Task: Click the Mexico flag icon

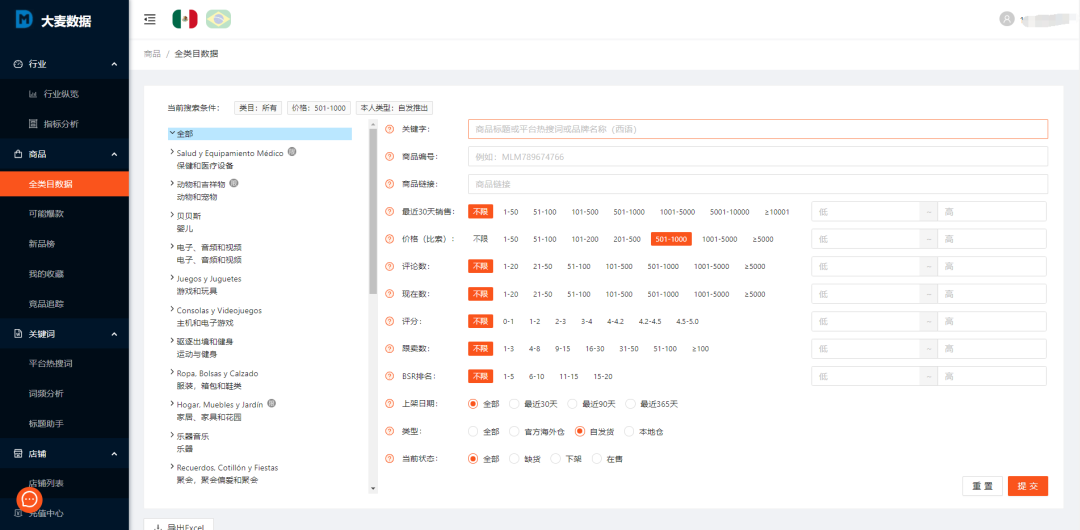Action: 184,19
